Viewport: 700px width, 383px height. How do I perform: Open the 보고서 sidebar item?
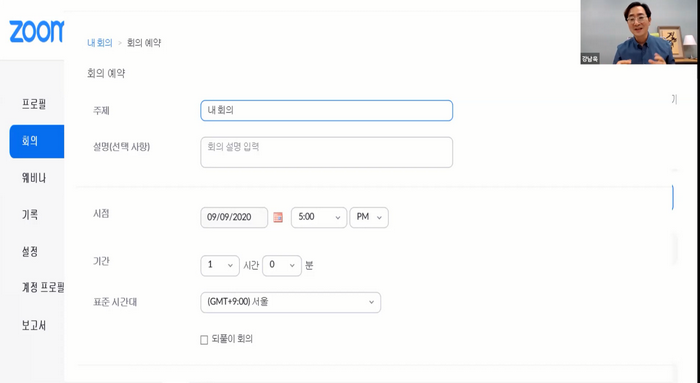[x=34, y=325]
